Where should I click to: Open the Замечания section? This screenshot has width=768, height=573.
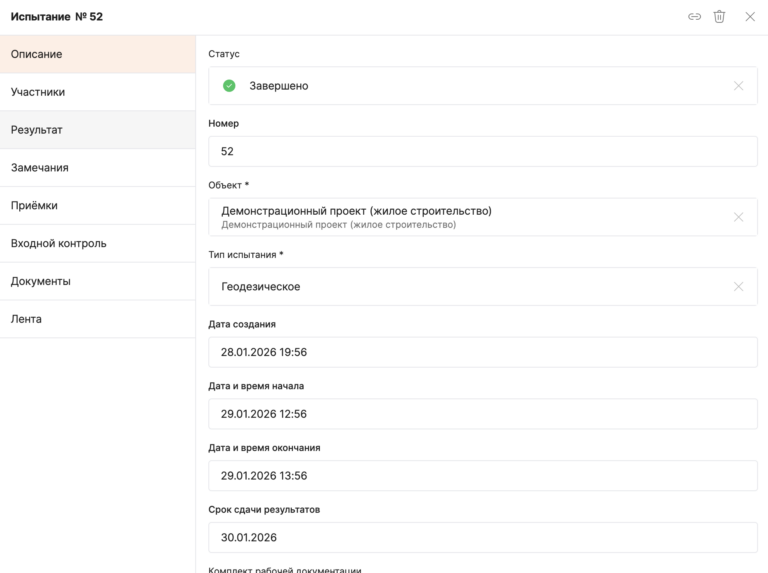(x=97, y=168)
